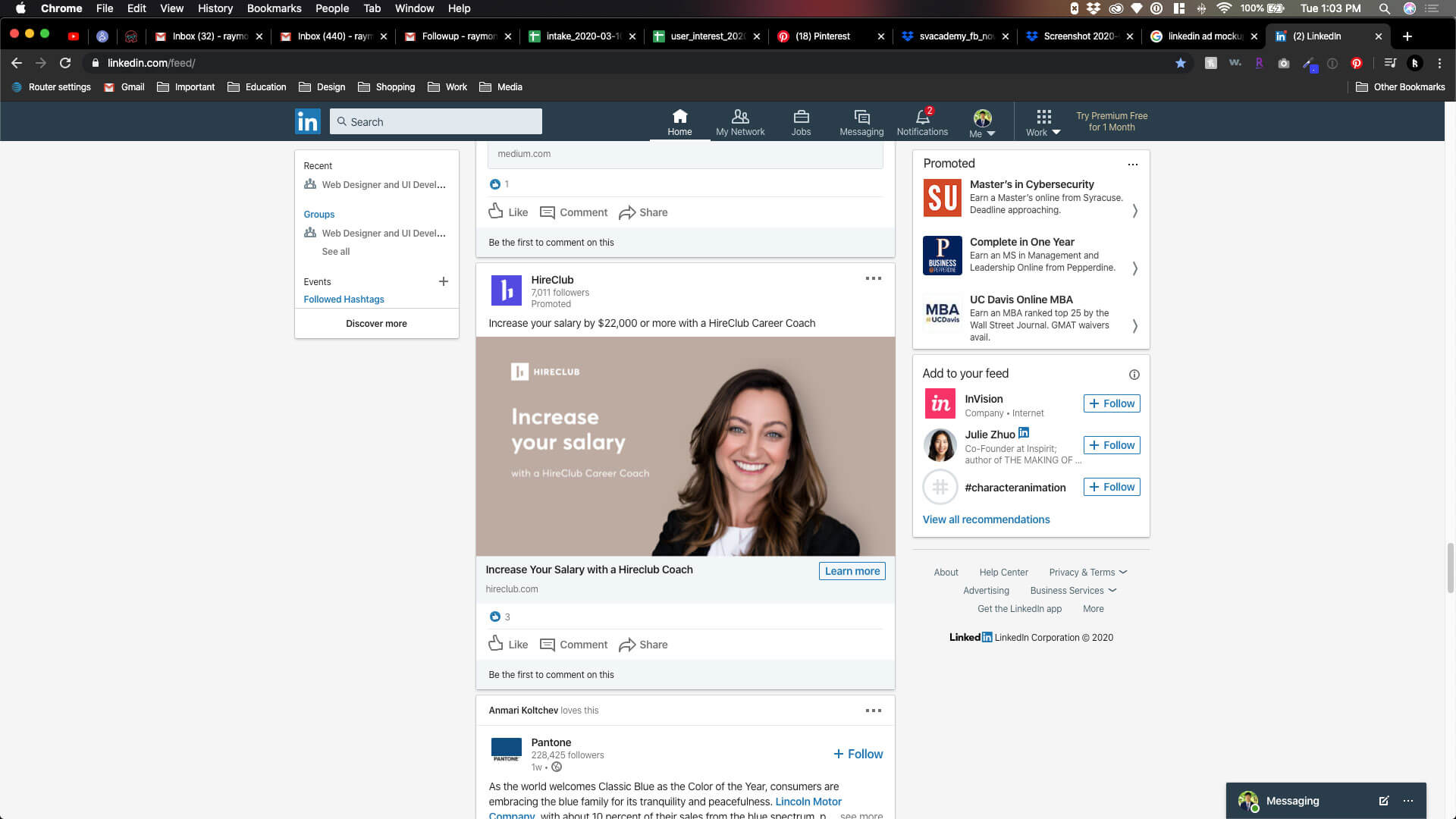Open View all recommendations link
Viewport: 1456px width, 819px height.
click(x=986, y=519)
